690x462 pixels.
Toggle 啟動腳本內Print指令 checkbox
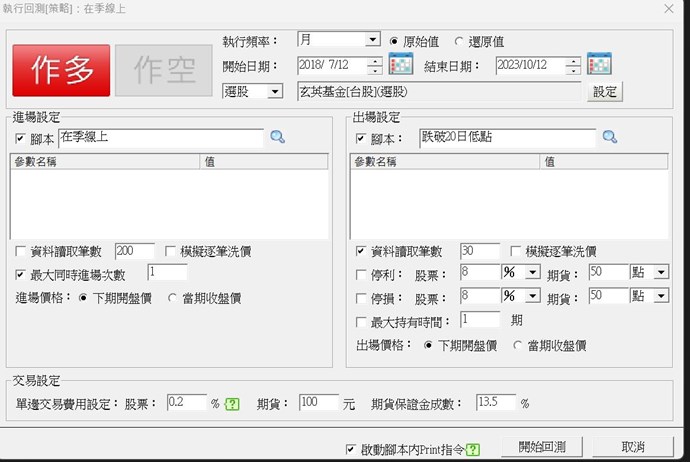coord(350,449)
